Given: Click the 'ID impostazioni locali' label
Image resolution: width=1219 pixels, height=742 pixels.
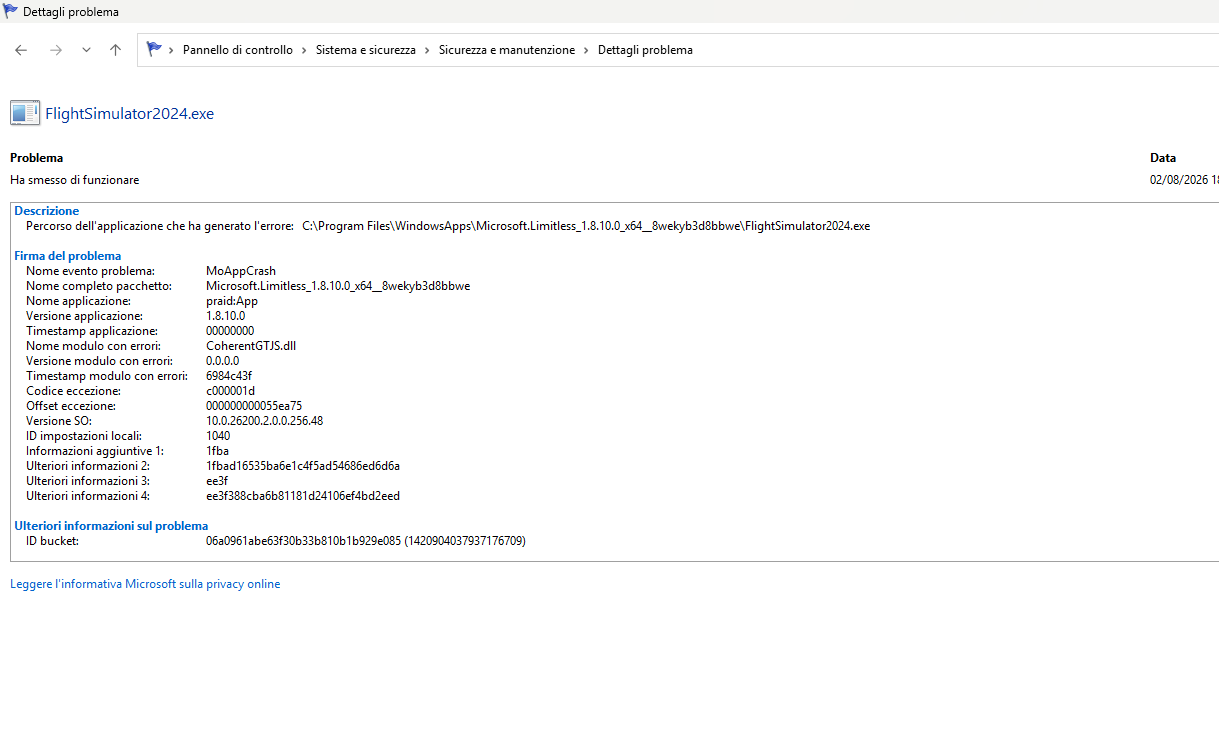Looking at the screenshot, I should click(x=84, y=436).
